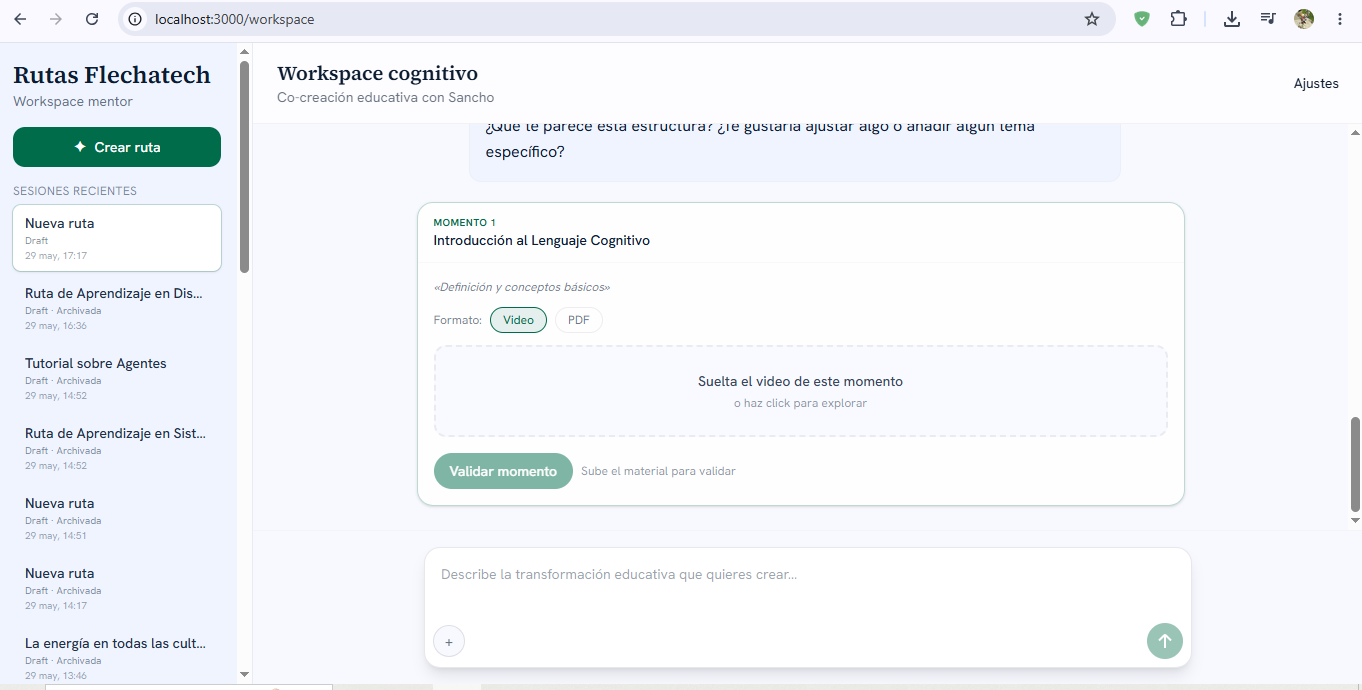This screenshot has height=690, width=1362.
Task: Open media controls icon
Action: point(1268,19)
